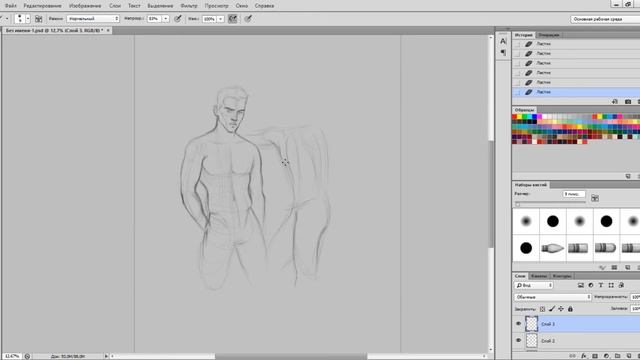Toggle lock transparent pixels
The width and height of the screenshot is (640, 360).
(x=542, y=309)
